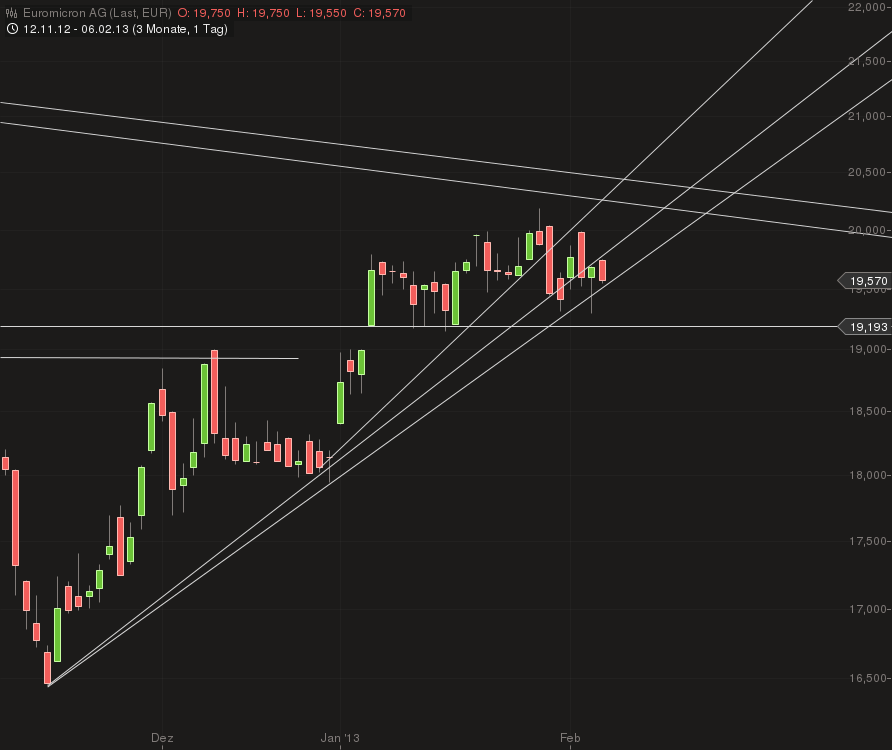Click the Jan '13 label on time axis

(340, 738)
